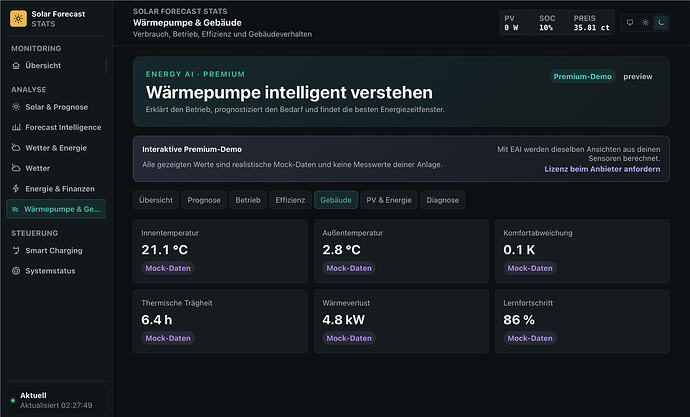Click the PREIS 35.81 ct header stat

click(x=591, y=23)
